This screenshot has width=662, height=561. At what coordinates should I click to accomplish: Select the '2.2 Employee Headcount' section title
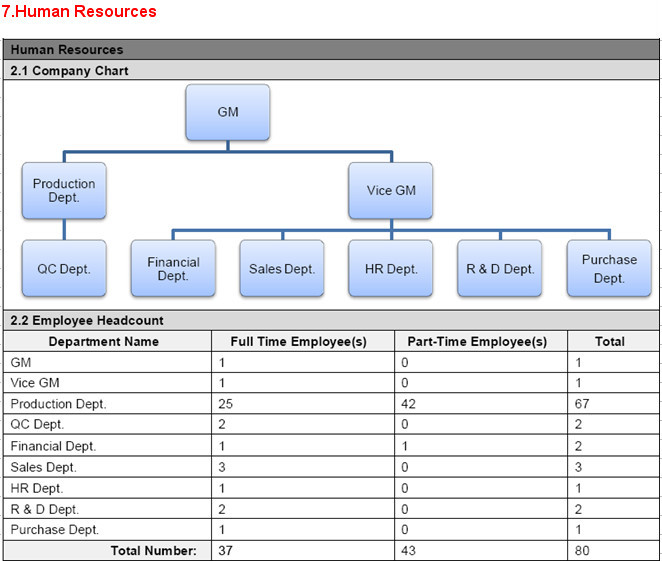(x=87, y=320)
